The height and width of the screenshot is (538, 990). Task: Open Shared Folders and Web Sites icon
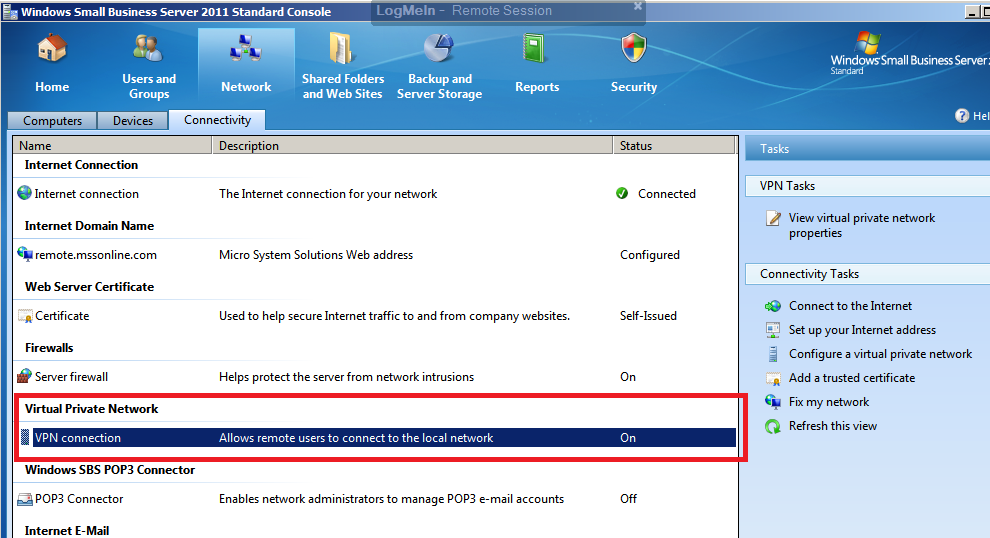point(342,49)
